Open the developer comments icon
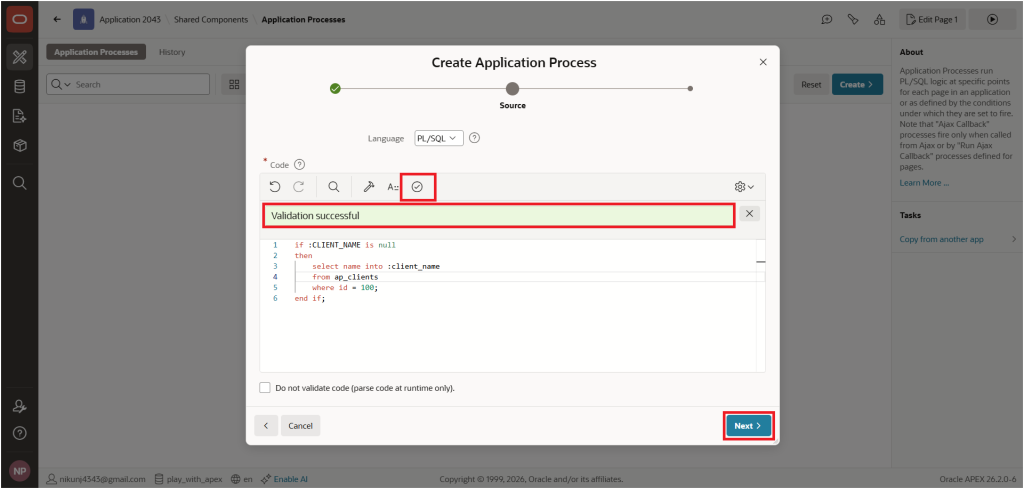Image resolution: width=1024 pixels, height=489 pixels. point(826,20)
